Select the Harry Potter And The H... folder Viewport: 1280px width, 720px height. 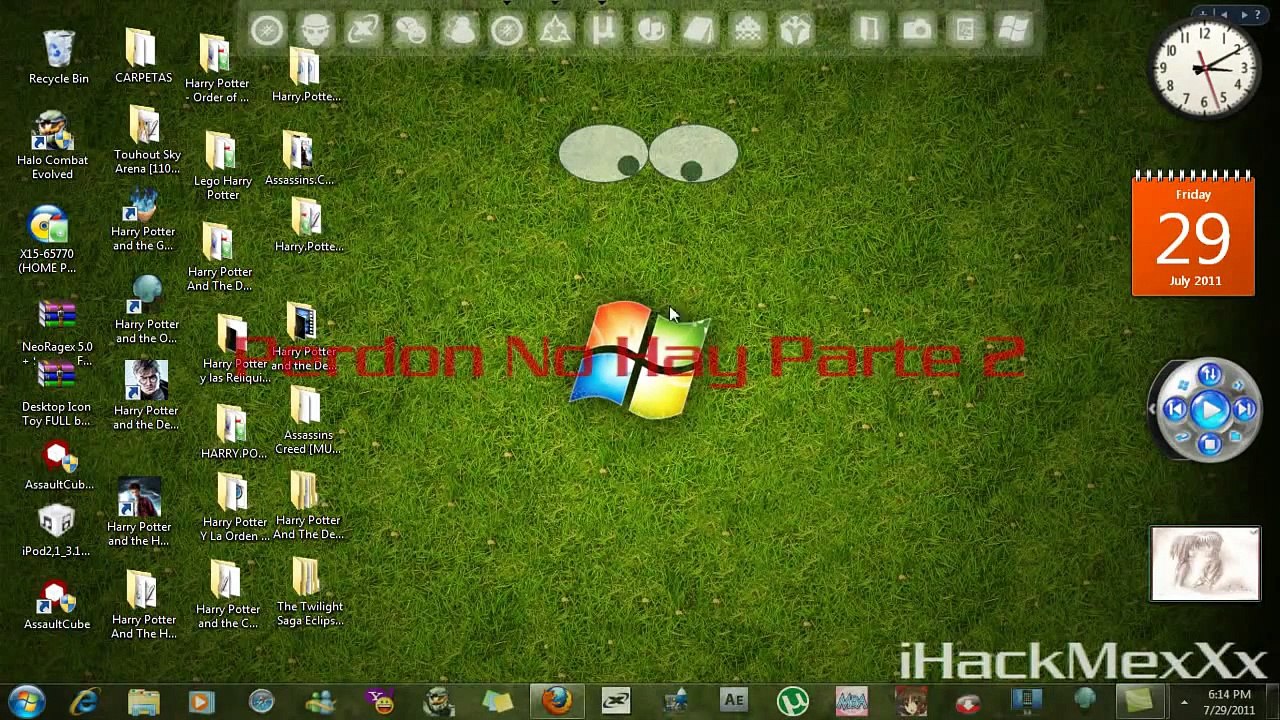click(143, 606)
